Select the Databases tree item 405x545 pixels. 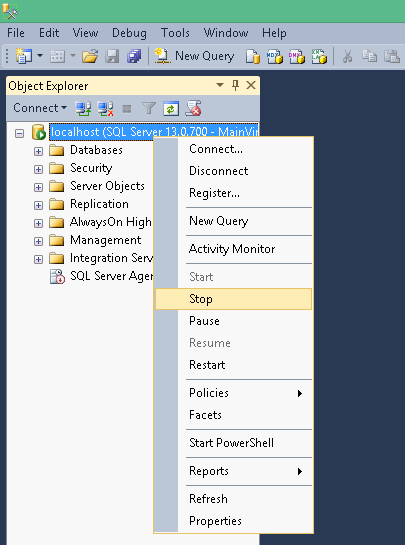[x=96, y=150]
